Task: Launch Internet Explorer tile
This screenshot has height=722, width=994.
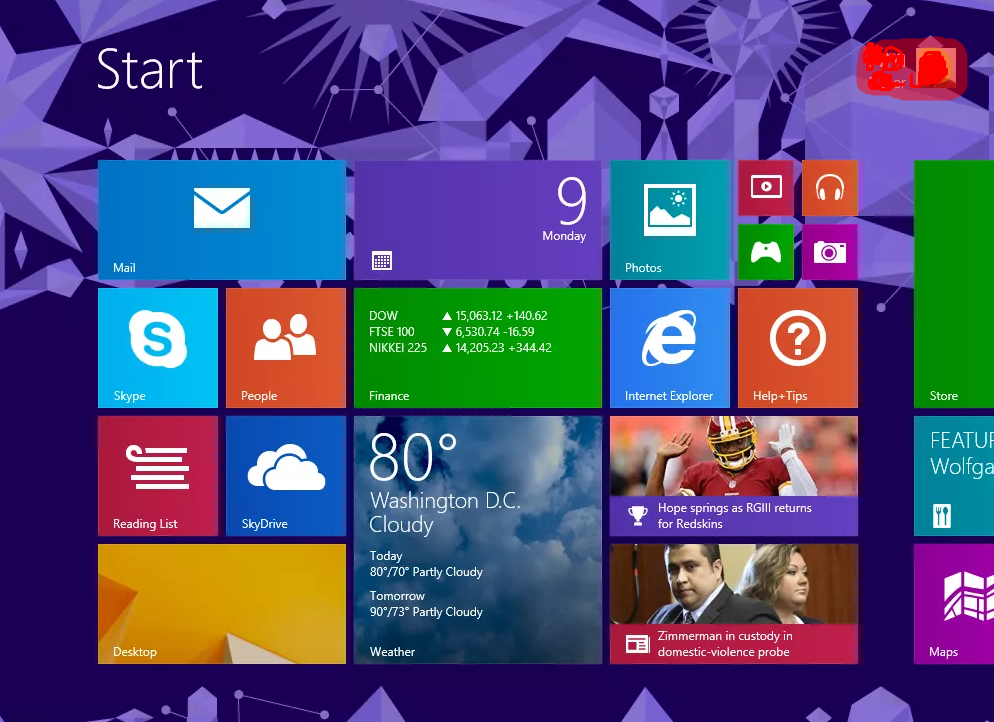Action: point(670,348)
